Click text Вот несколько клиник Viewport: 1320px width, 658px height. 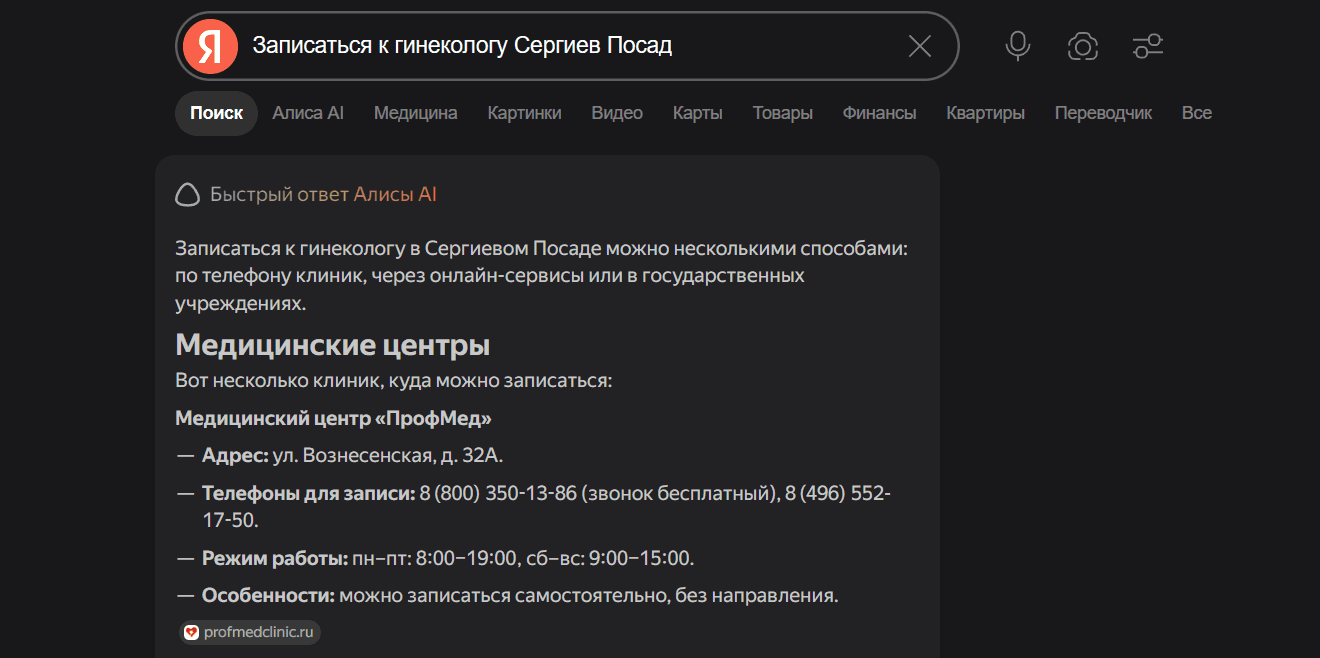pos(275,381)
